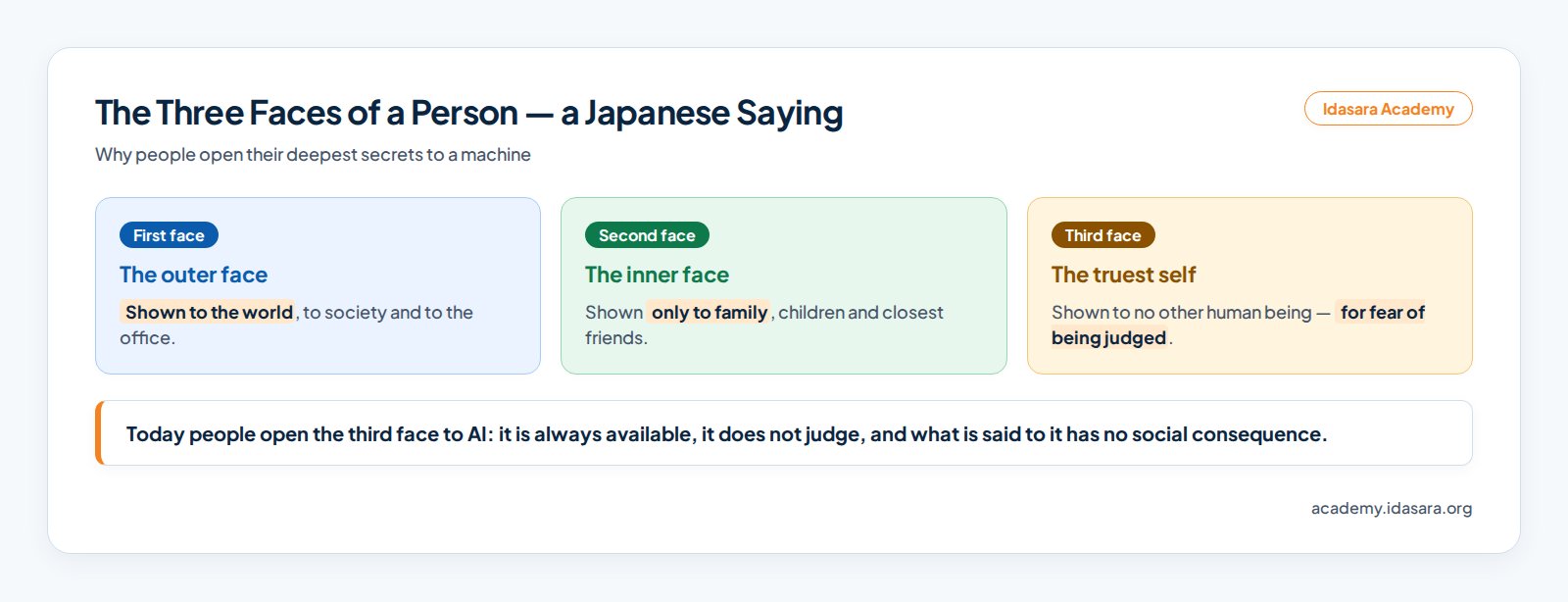The image size is (1568, 602).
Task: Click the heading 'The outer face'
Action: tap(193, 275)
